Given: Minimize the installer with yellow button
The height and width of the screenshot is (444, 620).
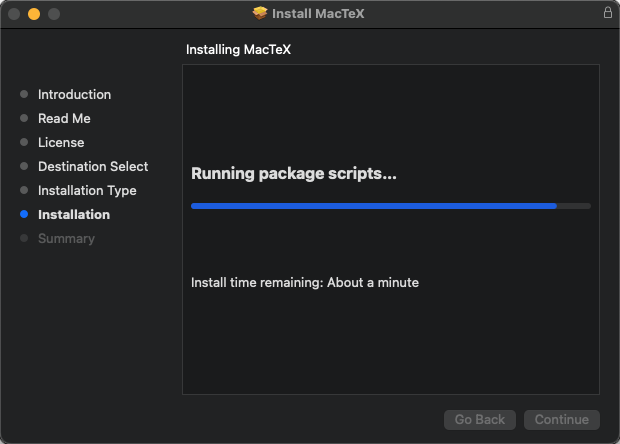Looking at the screenshot, I should click(34, 14).
